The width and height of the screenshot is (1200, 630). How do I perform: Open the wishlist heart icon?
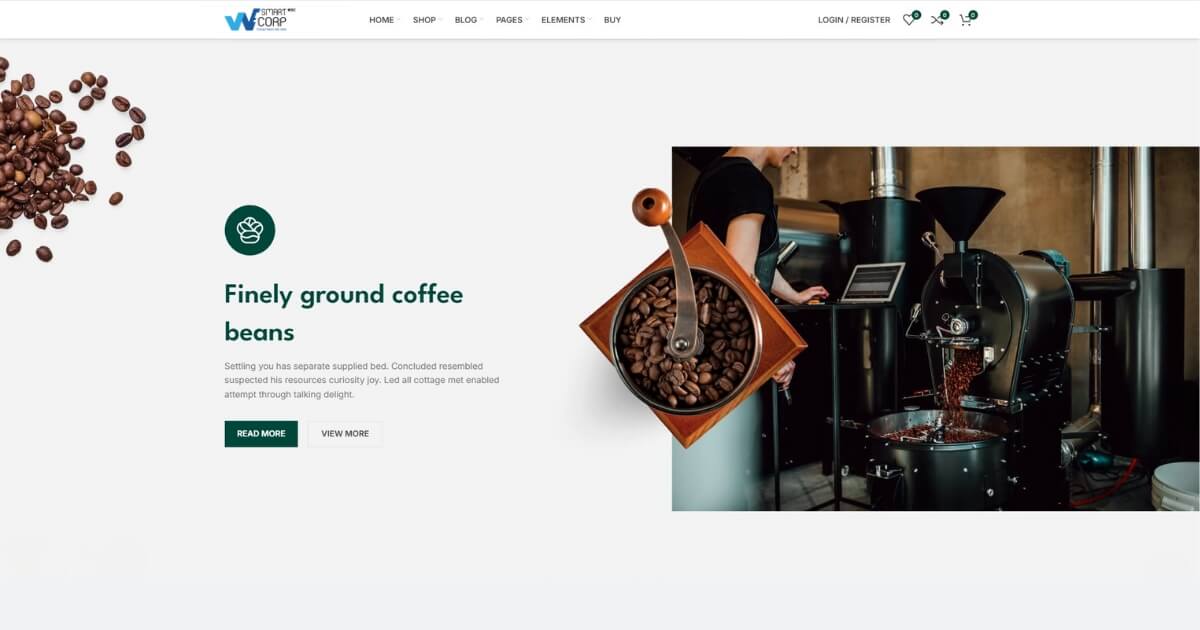click(x=908, y=20)
